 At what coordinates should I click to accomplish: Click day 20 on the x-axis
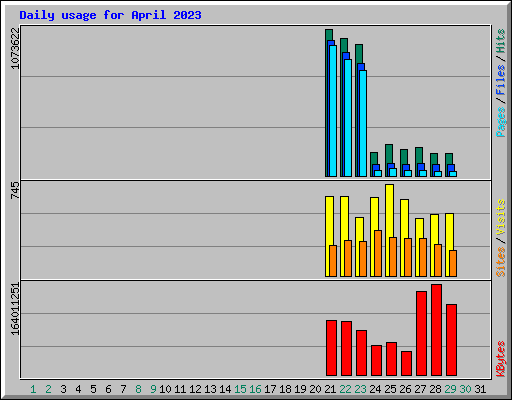[315, 389]
